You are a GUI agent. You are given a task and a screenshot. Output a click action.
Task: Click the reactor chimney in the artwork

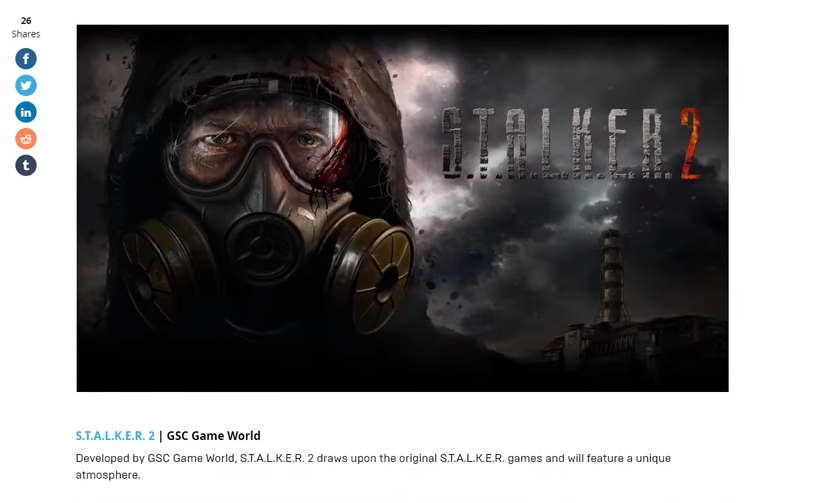pyautogui.click(x=612, y=276)
